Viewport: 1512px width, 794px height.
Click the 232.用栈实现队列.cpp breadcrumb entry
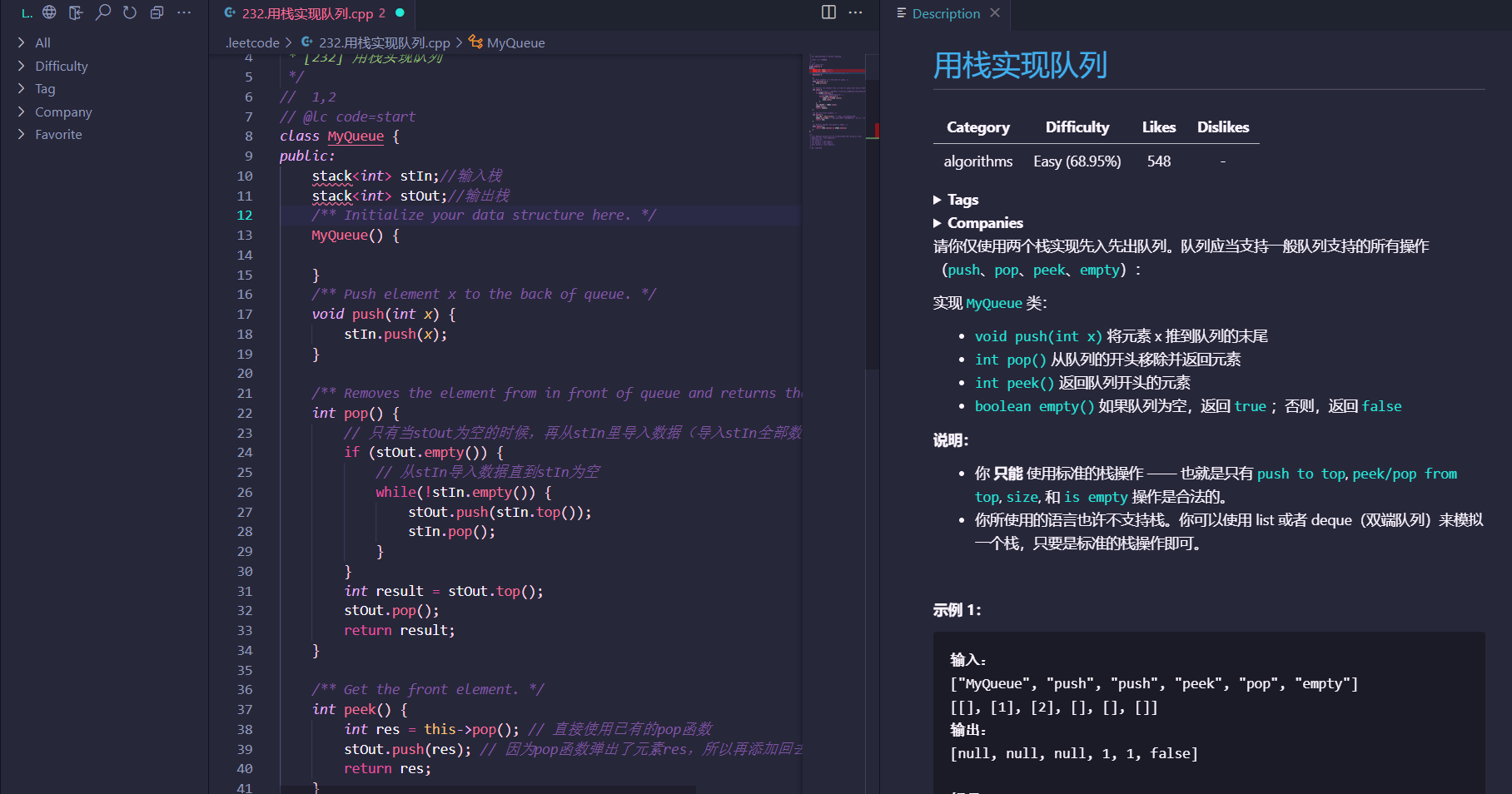[x=384, y=42]
